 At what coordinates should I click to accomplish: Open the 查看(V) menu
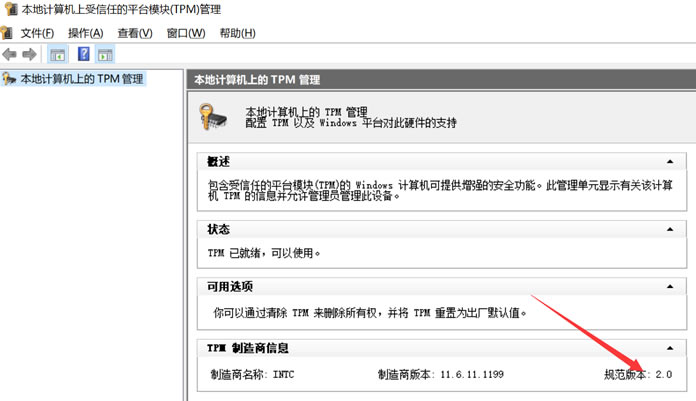click(x=135, y=33)
